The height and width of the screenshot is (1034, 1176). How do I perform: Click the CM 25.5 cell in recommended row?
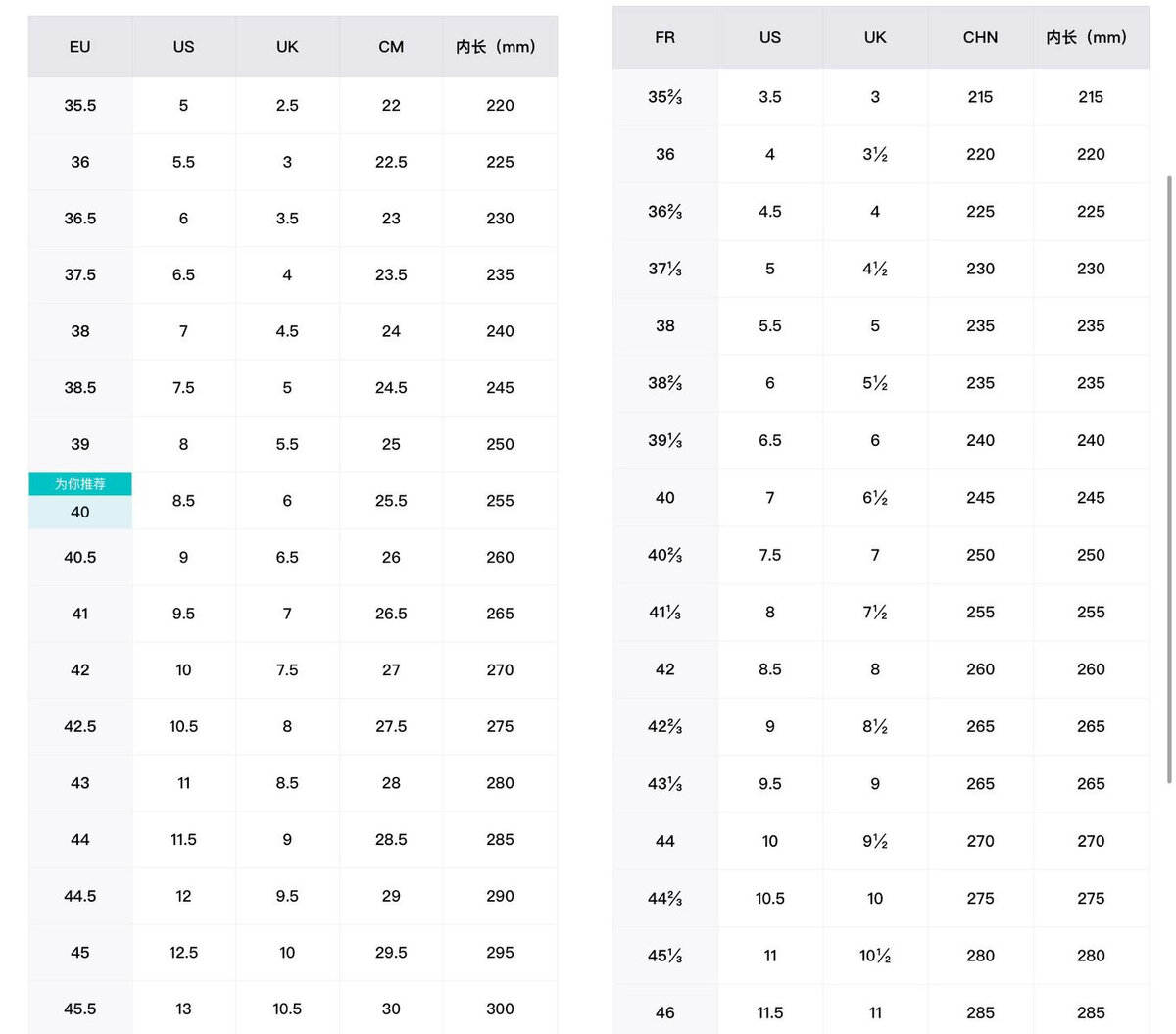pos(391,501)
